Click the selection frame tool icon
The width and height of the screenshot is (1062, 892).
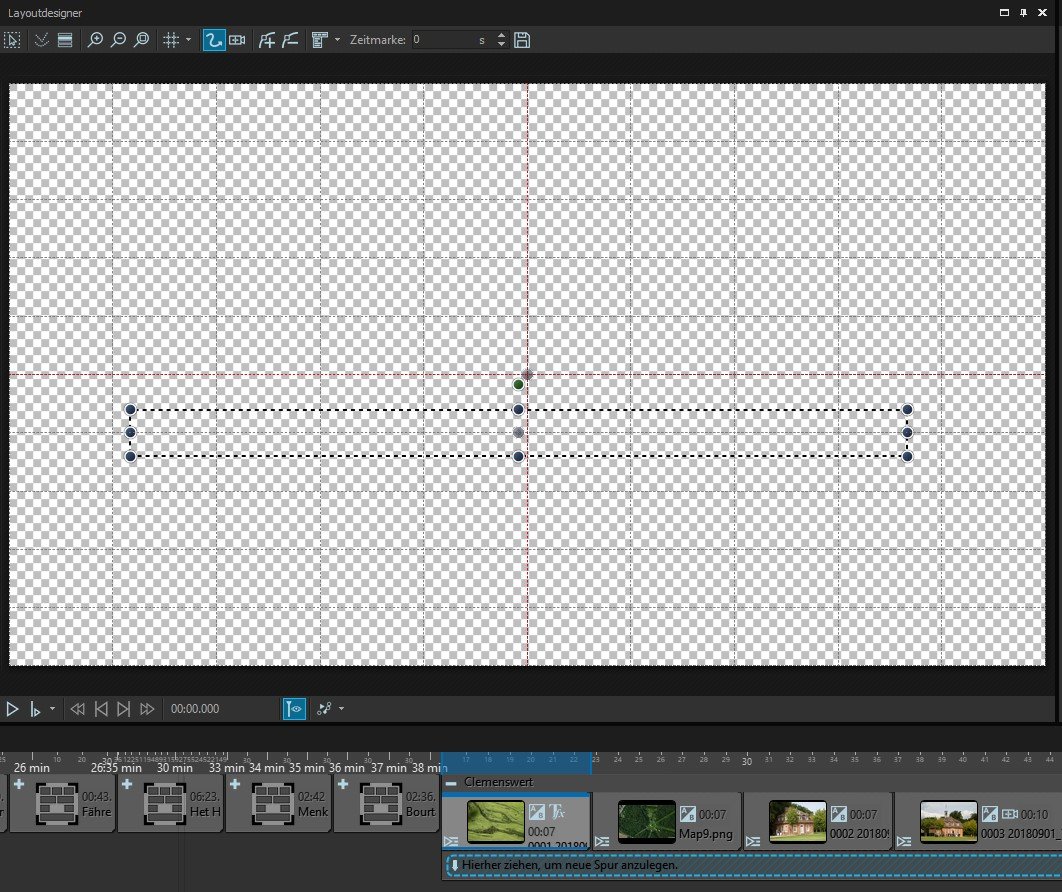click(12, 40)
